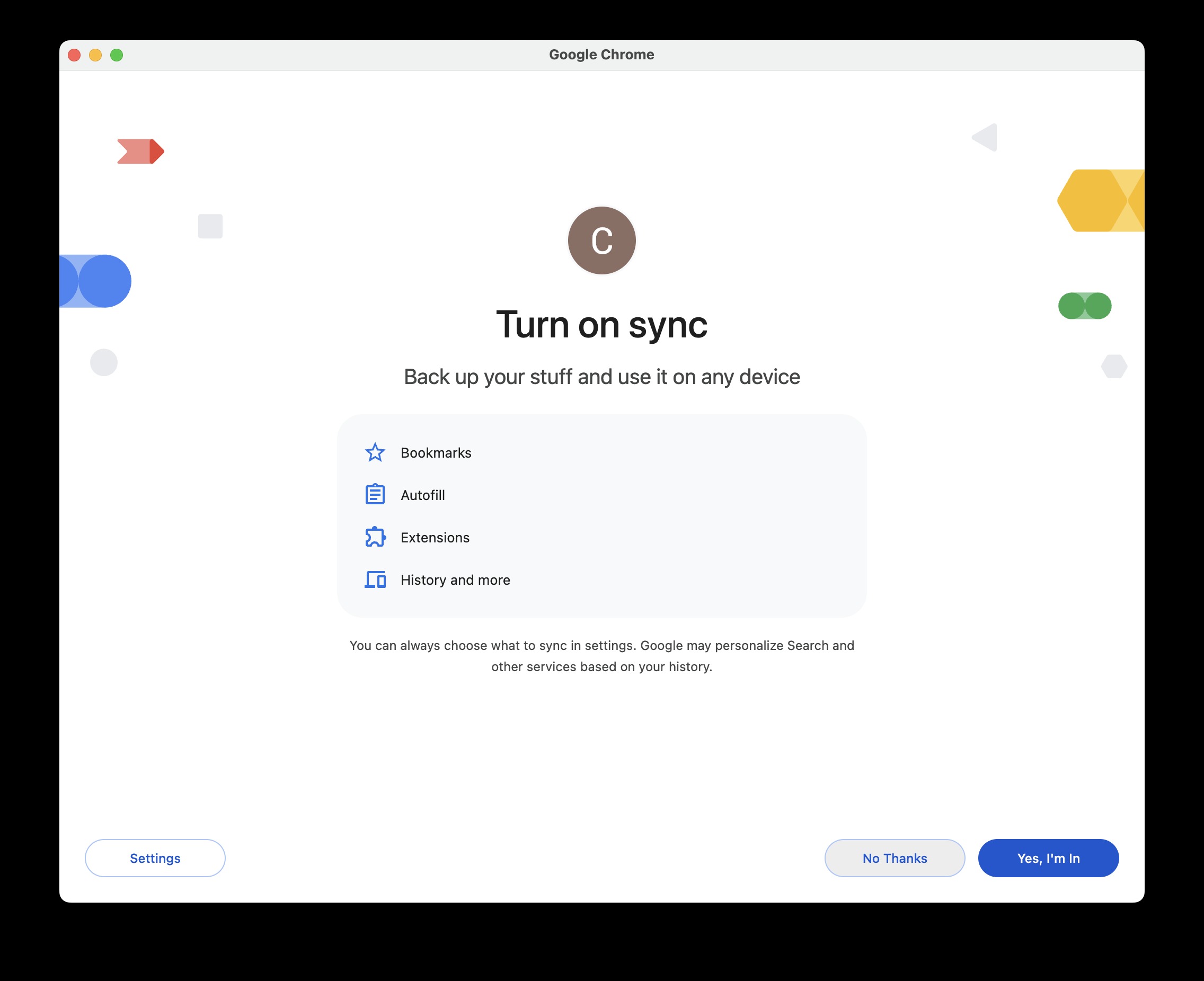1204x981 pixels.
Task: Click the History and more label
Action: 455,580
